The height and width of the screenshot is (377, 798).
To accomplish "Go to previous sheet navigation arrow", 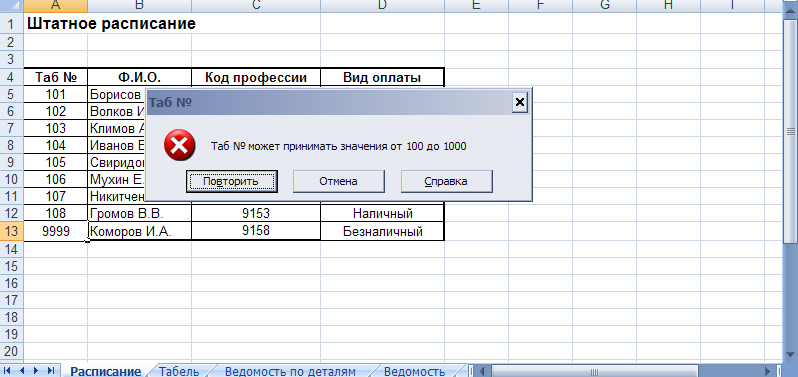I will (22, 371).
